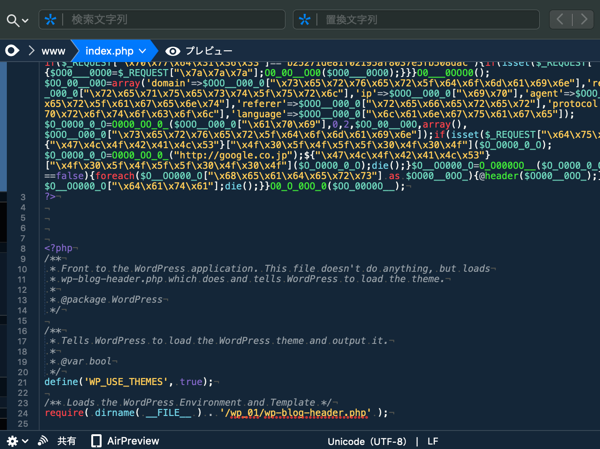Click the closing ?> tag on line 3
Image resolution: width=600 pixels, height=449 pixels.
tap(50, 196)
